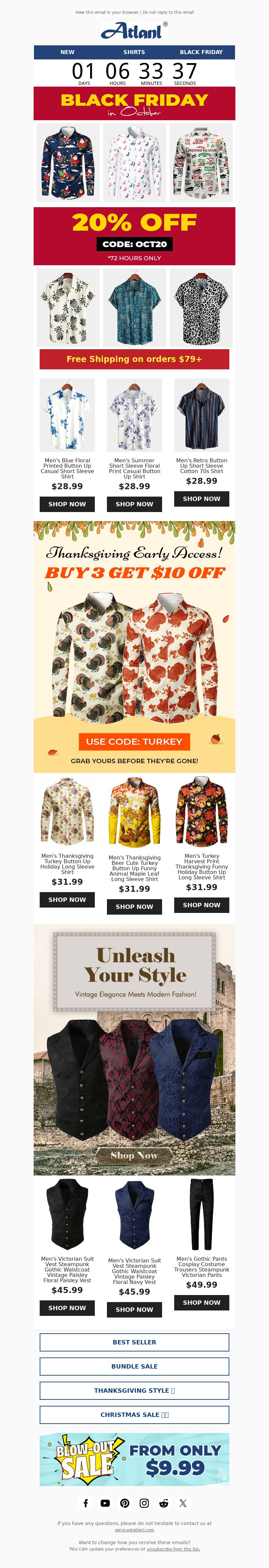The height and width of the screenshot is (1568, 269).
Task: Click the CHRISTMAS SALE button
Action: tap(134, 1415)
